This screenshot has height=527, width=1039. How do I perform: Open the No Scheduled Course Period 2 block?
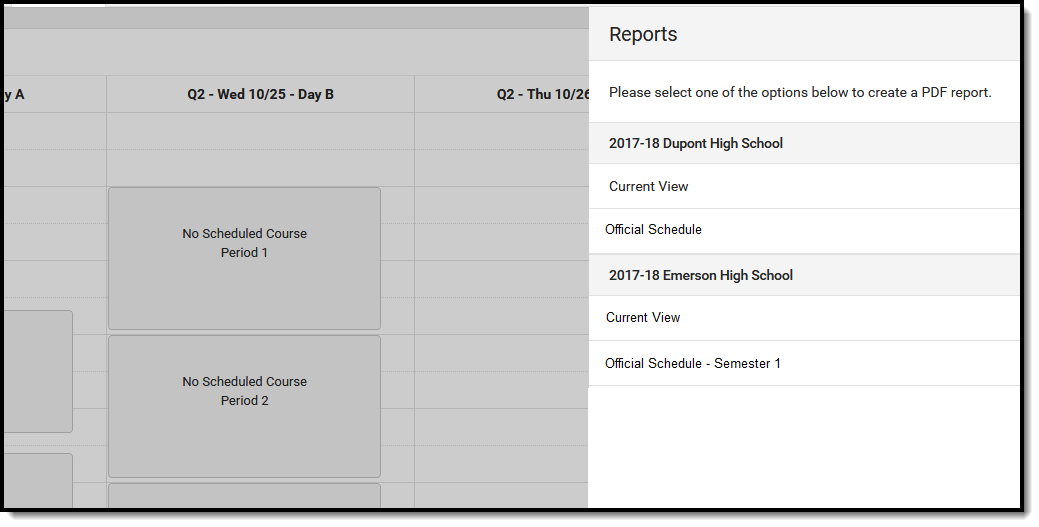[x=244, y=406]
